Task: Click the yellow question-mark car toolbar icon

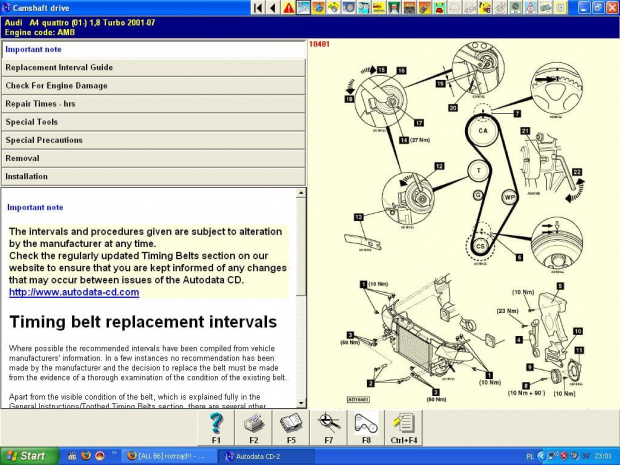Action: (485, 8)
